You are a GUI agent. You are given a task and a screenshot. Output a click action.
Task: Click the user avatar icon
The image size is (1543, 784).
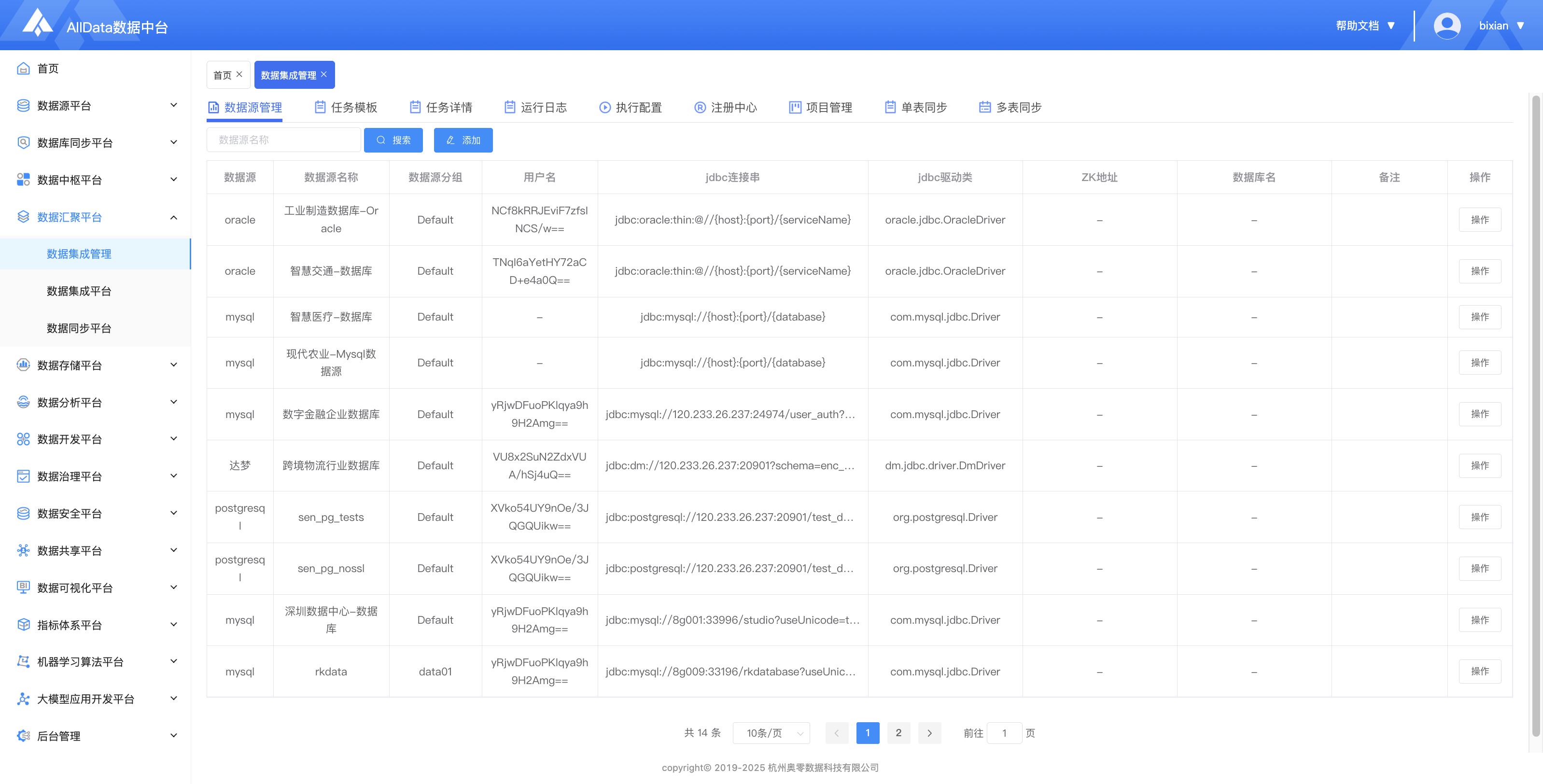coord(1446,26)
